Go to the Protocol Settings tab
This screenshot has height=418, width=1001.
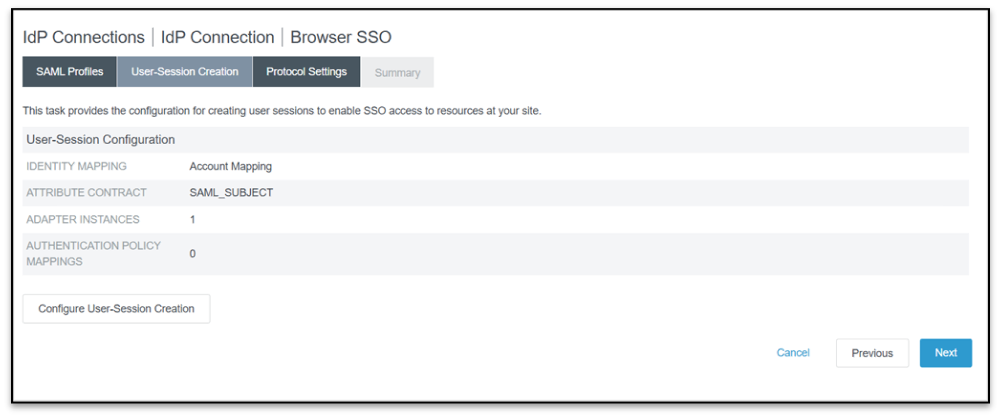[306, 72]
